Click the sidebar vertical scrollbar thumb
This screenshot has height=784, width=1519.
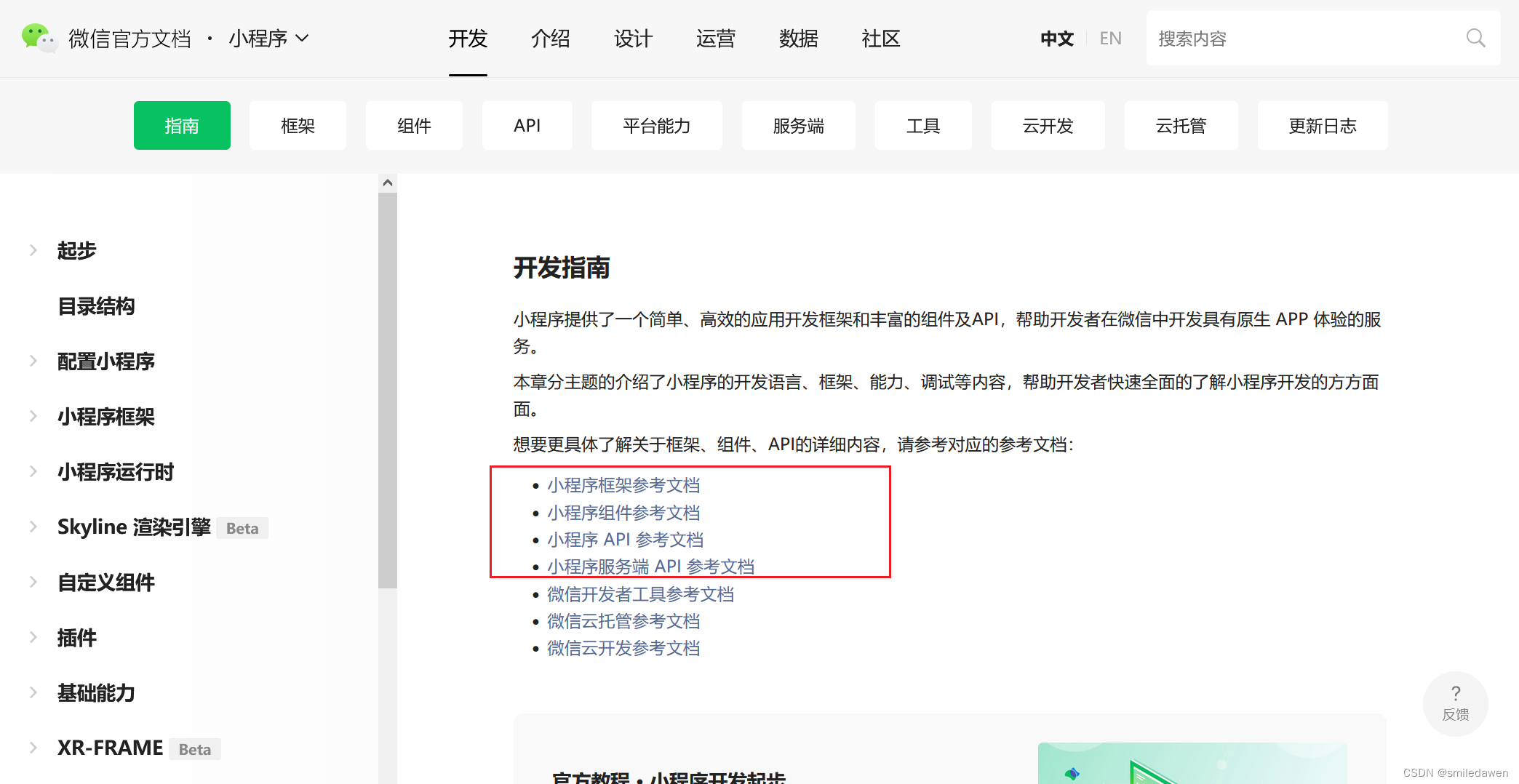388,390
